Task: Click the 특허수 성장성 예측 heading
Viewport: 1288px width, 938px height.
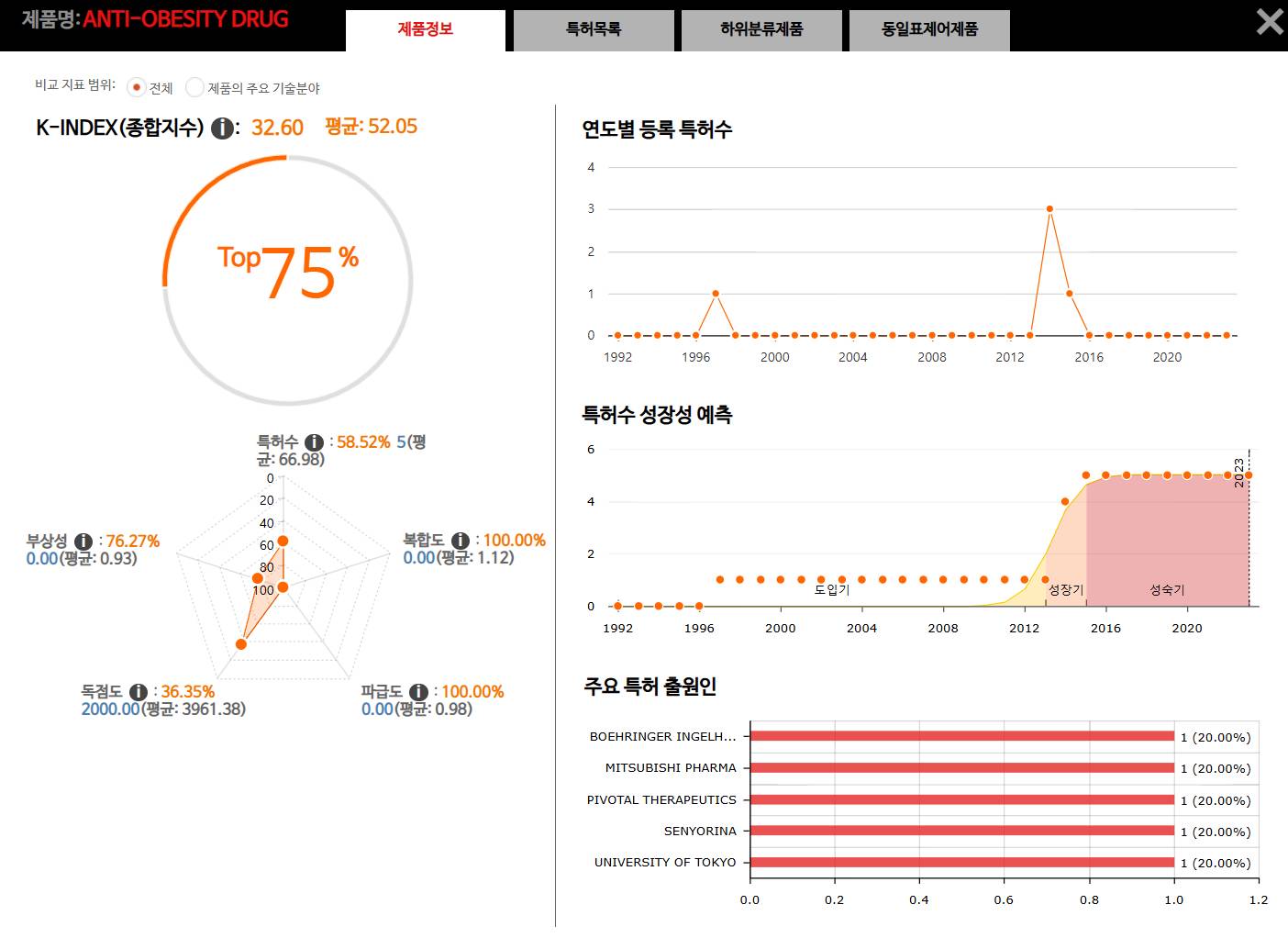Action: tap(657, 415)
